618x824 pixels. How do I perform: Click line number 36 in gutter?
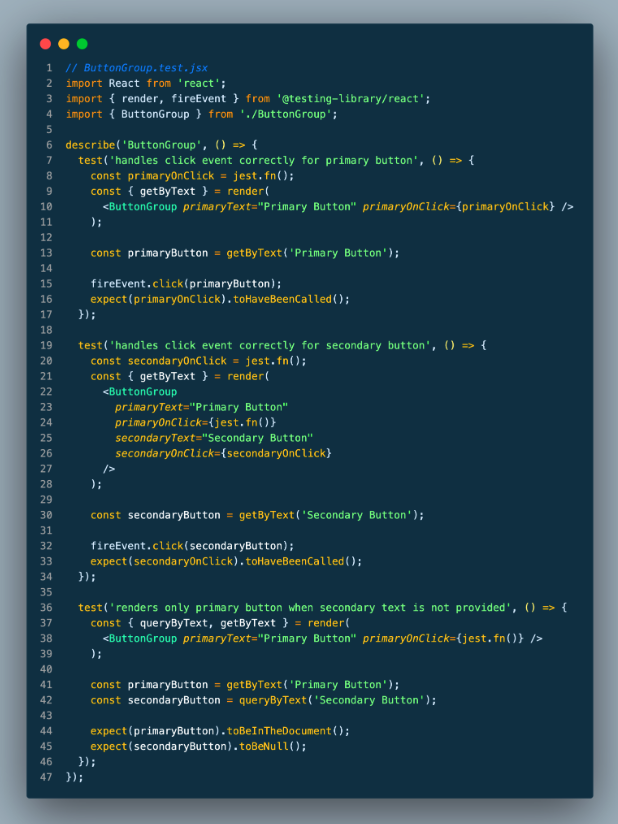46,607
